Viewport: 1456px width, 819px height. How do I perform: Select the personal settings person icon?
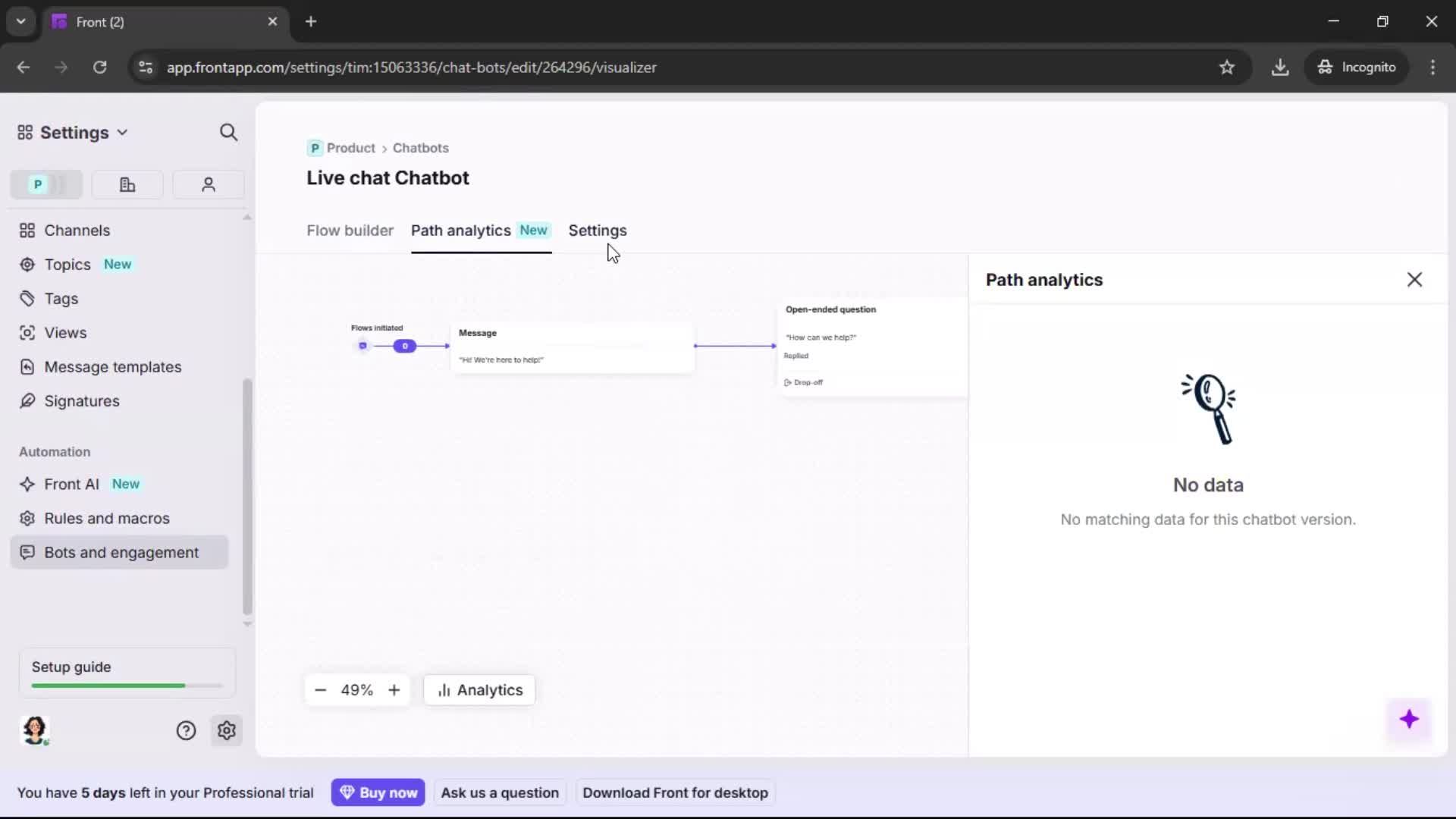coord(208,184)
